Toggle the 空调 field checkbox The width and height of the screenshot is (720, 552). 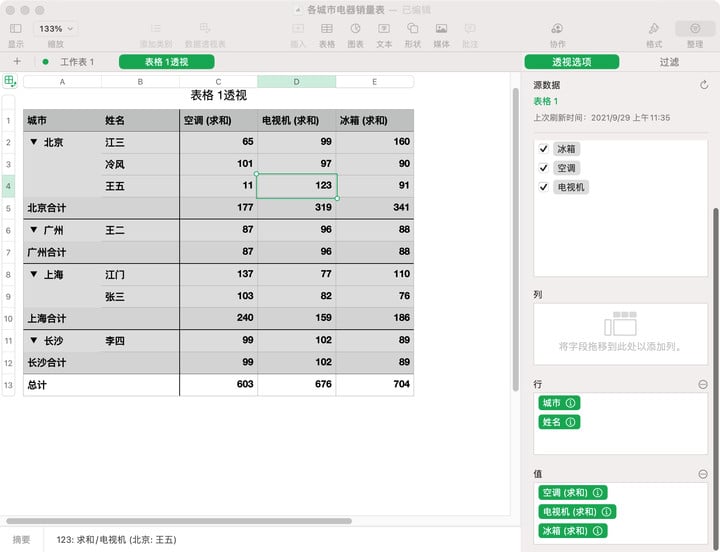point(543,168)
